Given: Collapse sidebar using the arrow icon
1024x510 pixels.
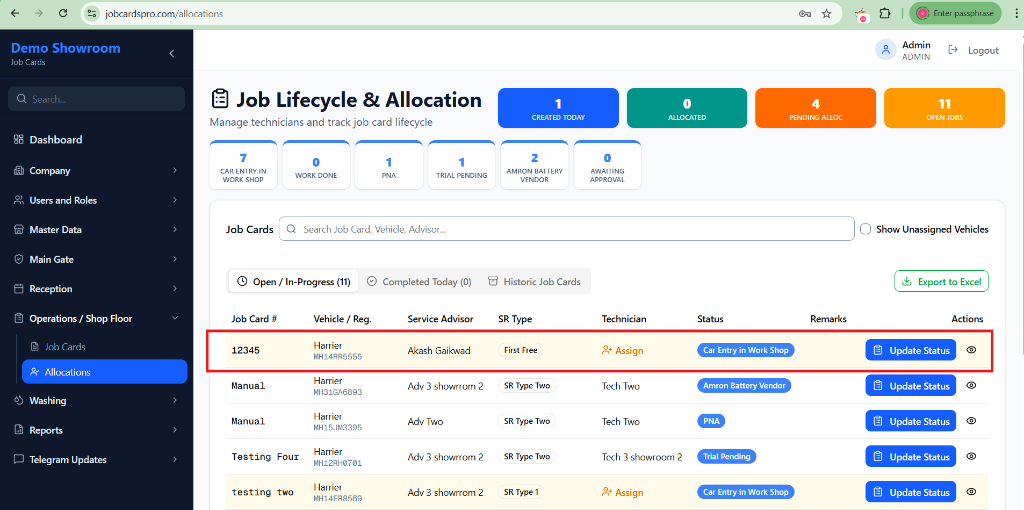Looking at the screenshot, I should tap(171, 53).
